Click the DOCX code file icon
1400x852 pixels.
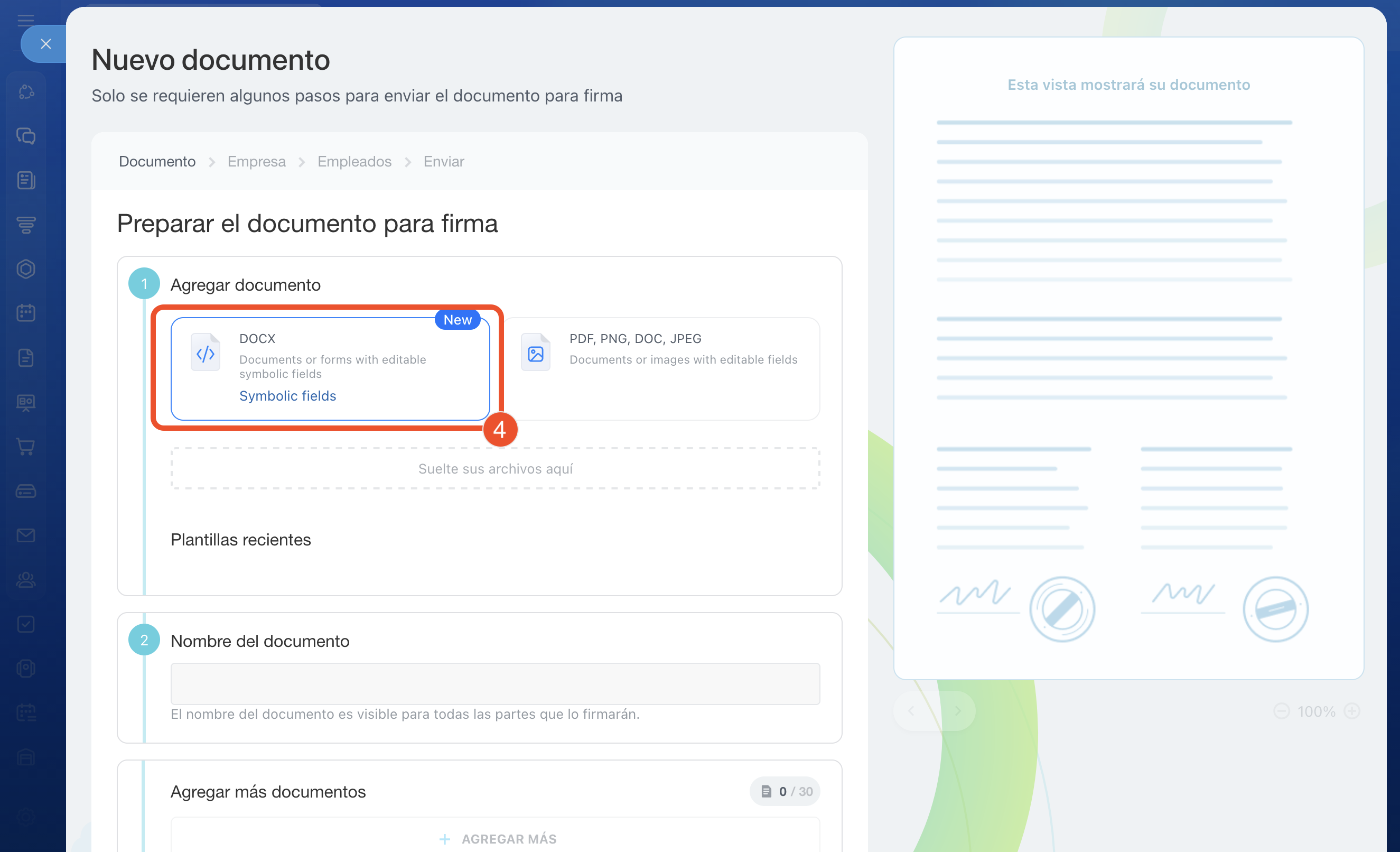tap(205, 353)
